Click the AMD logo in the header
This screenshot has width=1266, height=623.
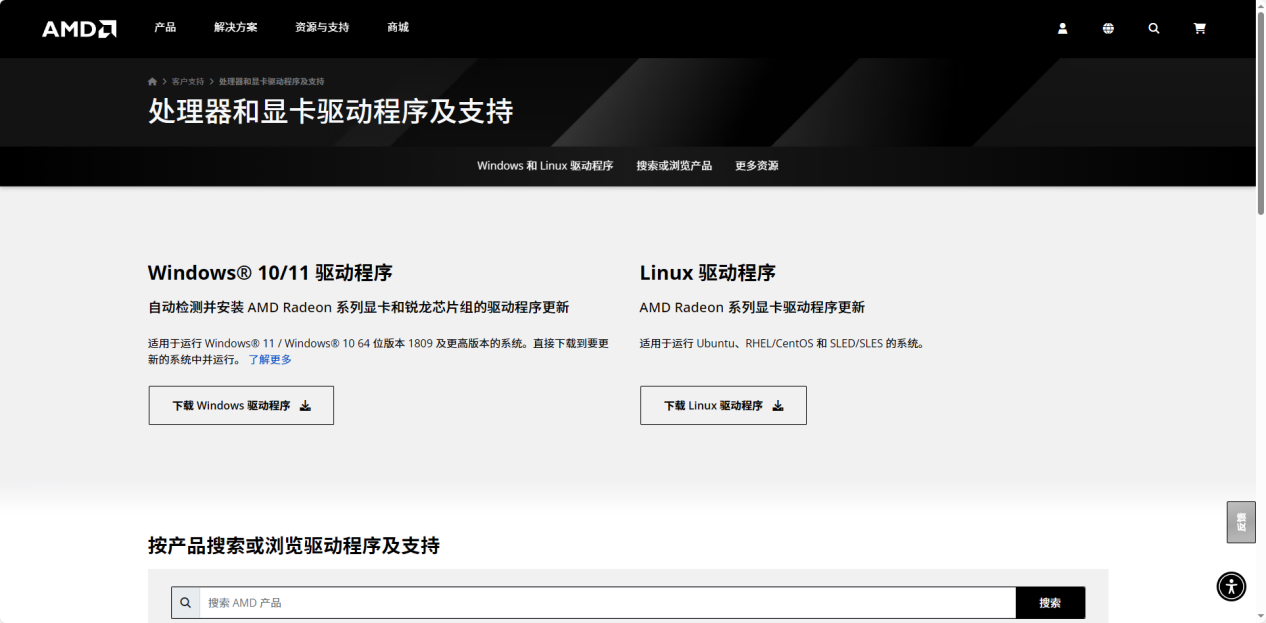click(x=79, y=28)
